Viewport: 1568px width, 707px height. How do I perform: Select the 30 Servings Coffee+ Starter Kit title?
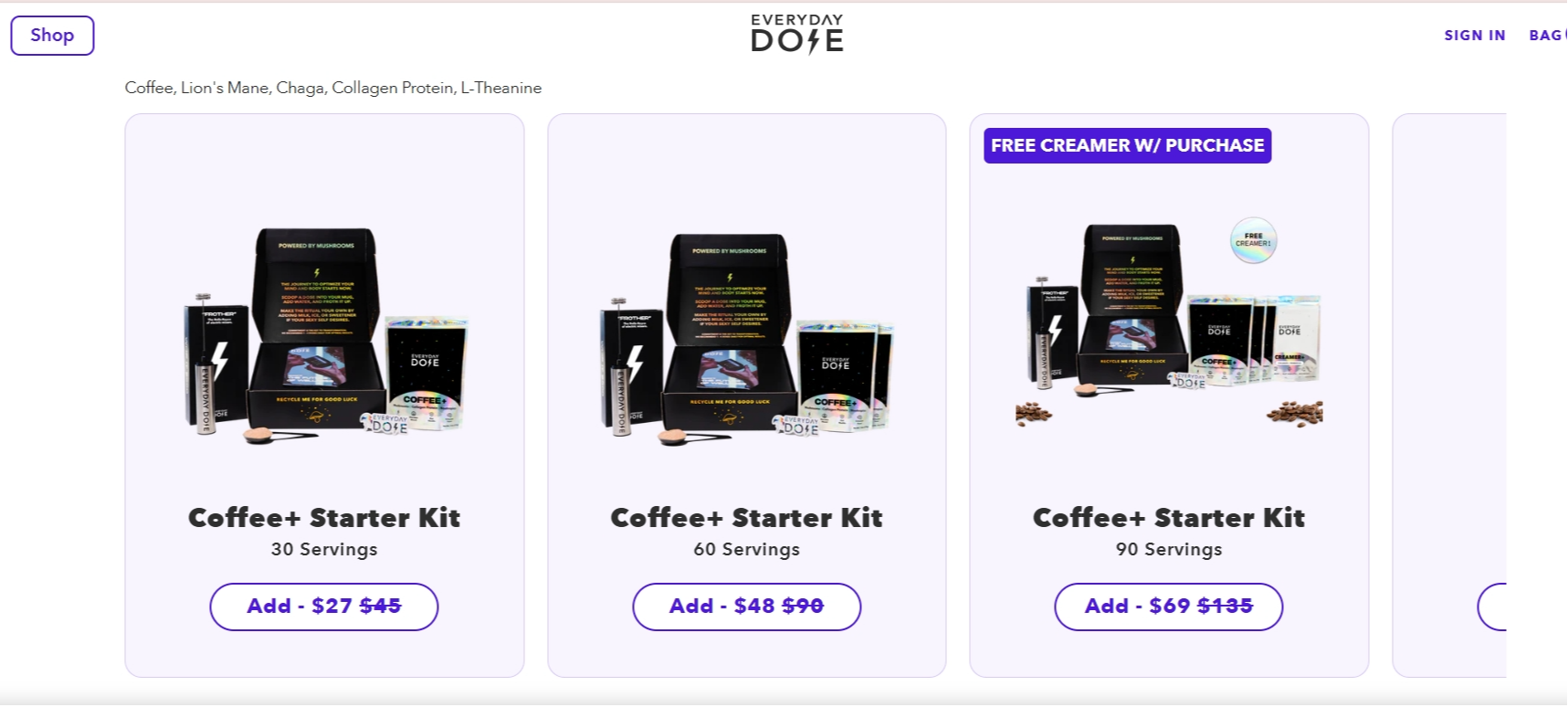coord(324,518)
